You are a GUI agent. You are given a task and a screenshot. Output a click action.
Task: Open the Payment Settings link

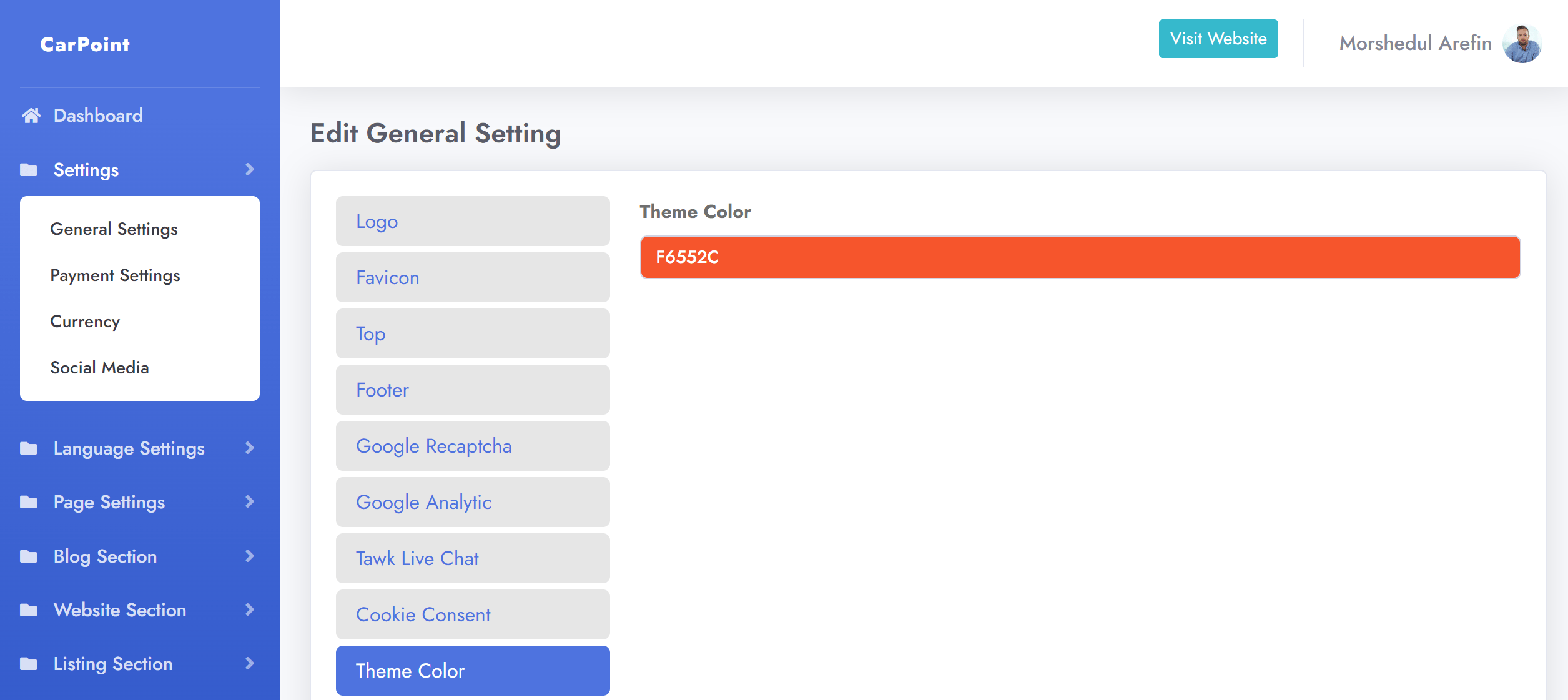(x=115, y=275)
